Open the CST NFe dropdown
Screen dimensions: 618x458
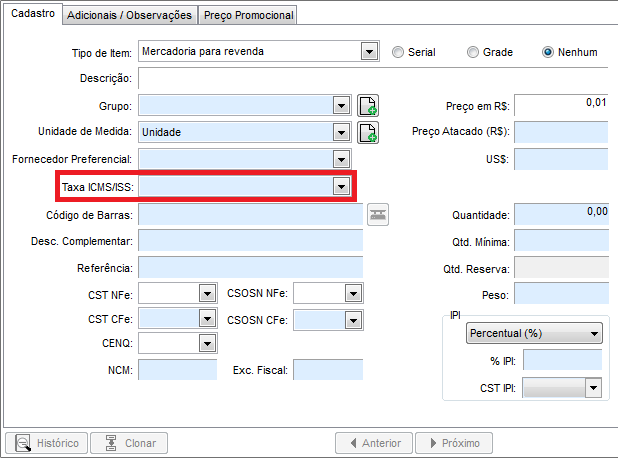pyautogui.click(x=207, y=293)
